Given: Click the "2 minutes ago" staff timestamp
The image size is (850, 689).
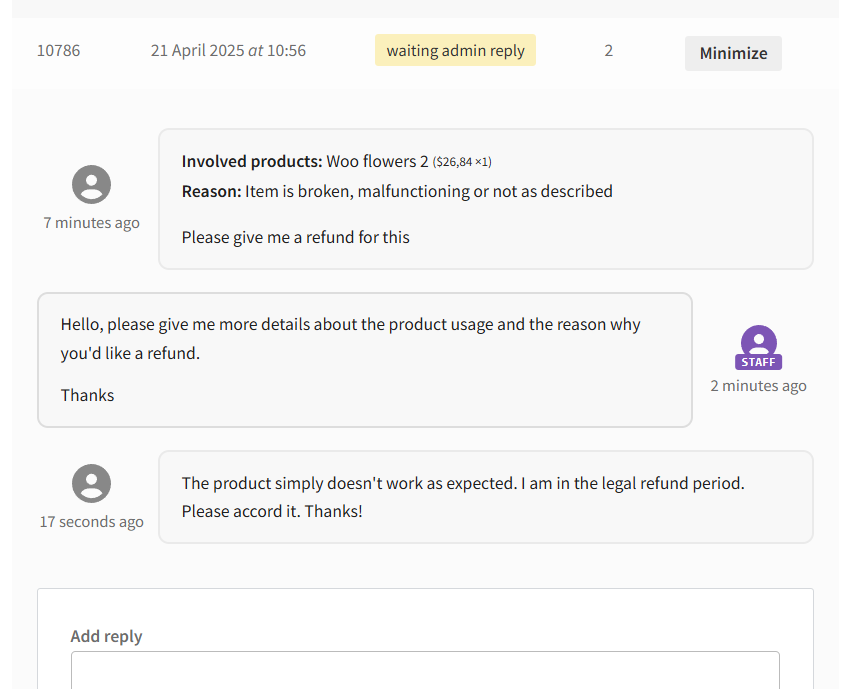Looking at the screenshot, I should click(758, 385).
